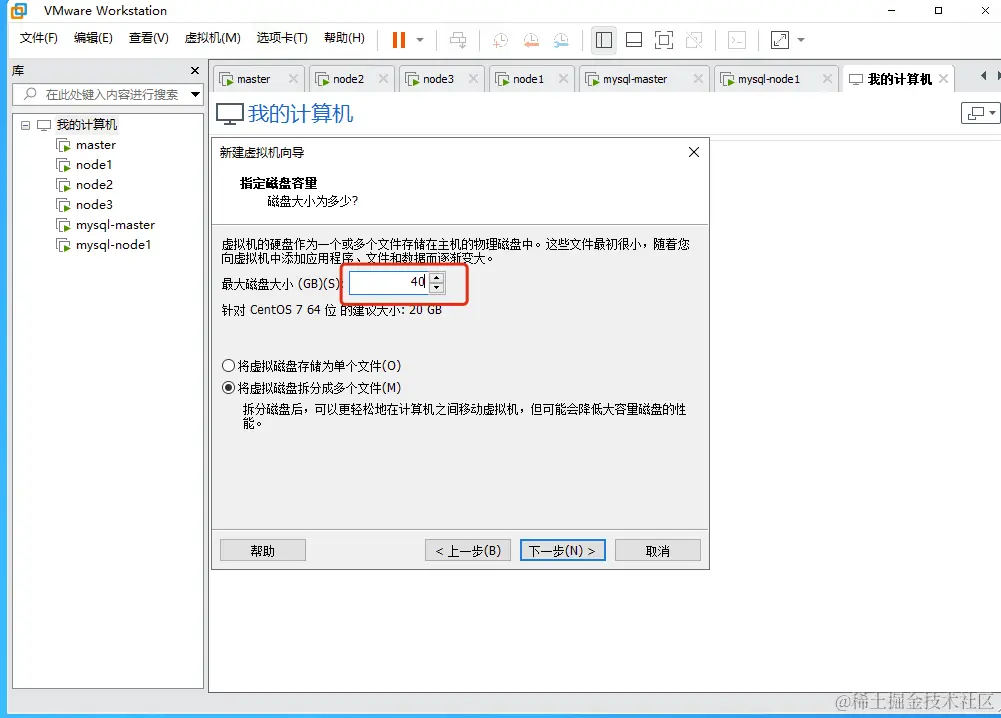Close the node3 tab
Screen dimensions: 1001x718
click(473, 79)
